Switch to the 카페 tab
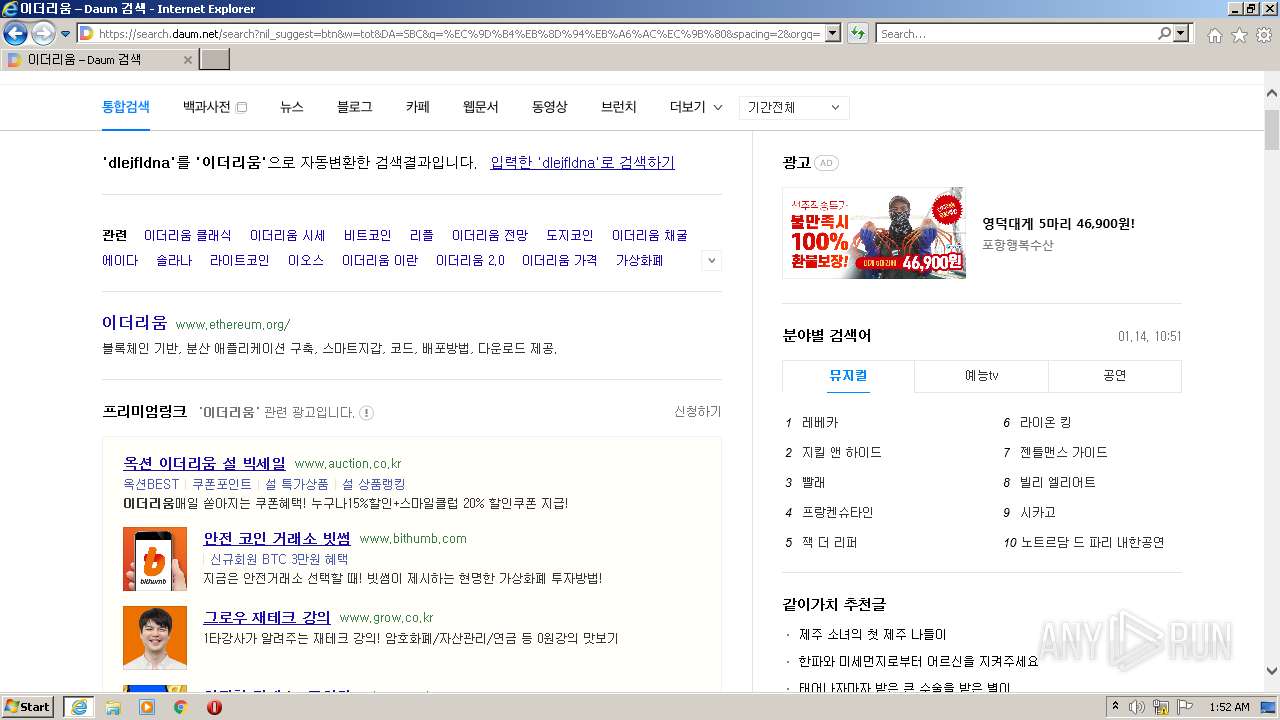Viewport: 1280px width, 720px height. point(418,107)
